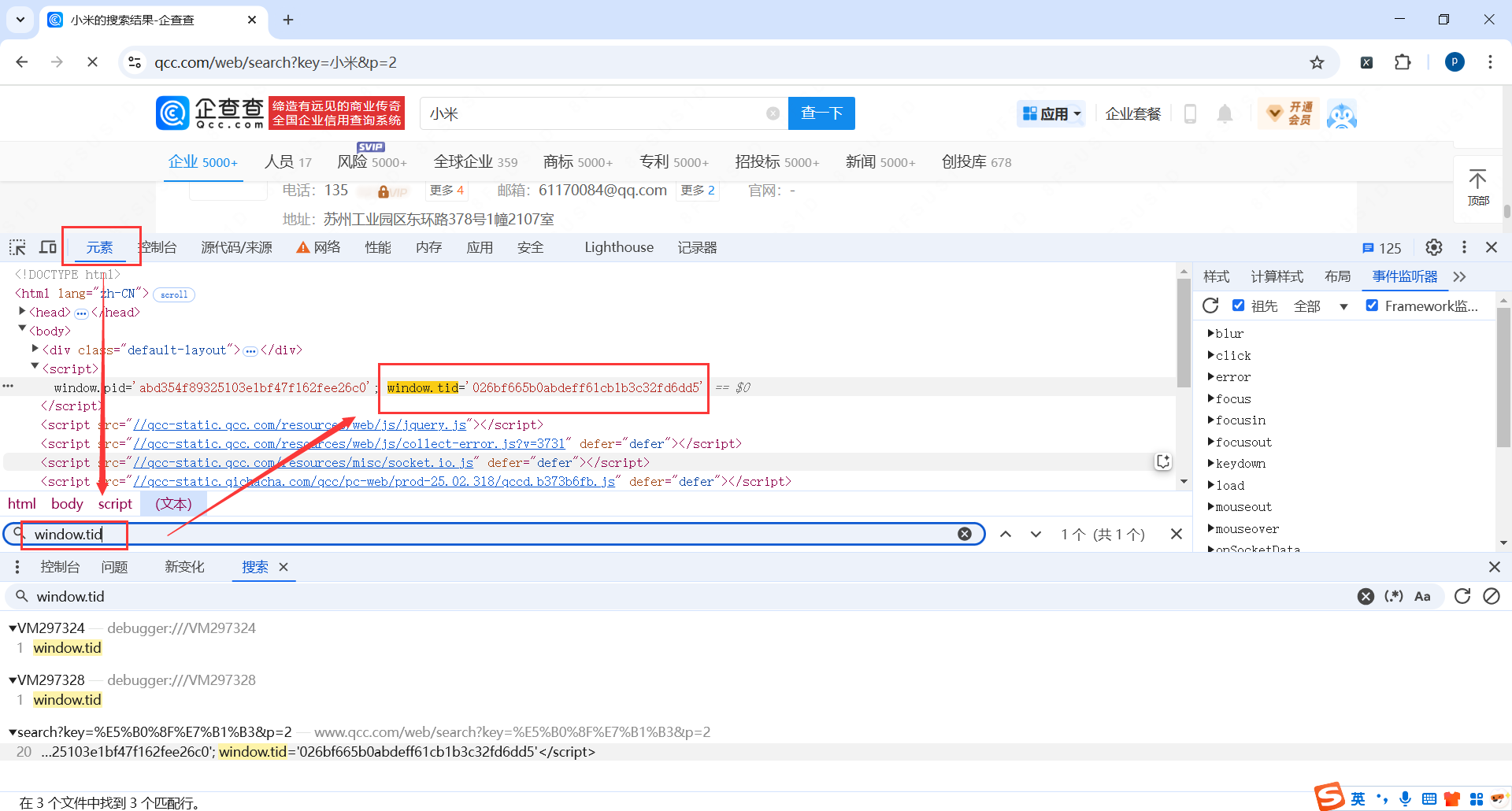Clear the 小米 search box
Image resolution: width=1512 pixels, height=811 pixels.
(773, 113)
